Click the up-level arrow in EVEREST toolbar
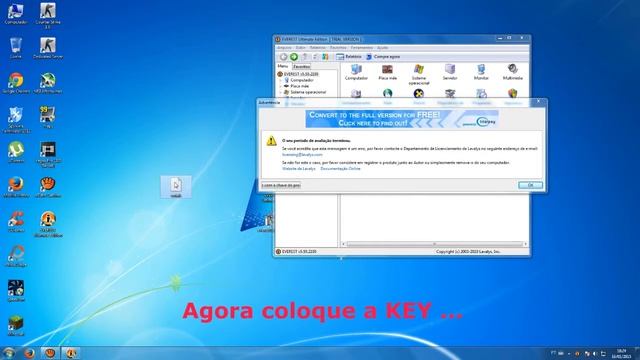640x360 pixels. click(x=304, y=57)
